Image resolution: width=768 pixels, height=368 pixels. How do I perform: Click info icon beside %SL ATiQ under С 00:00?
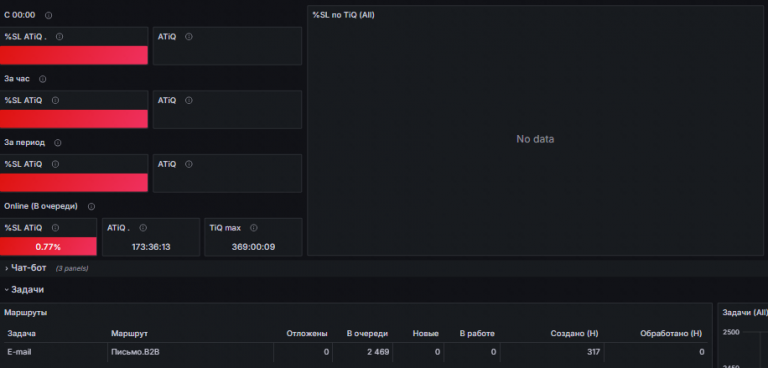59,37
